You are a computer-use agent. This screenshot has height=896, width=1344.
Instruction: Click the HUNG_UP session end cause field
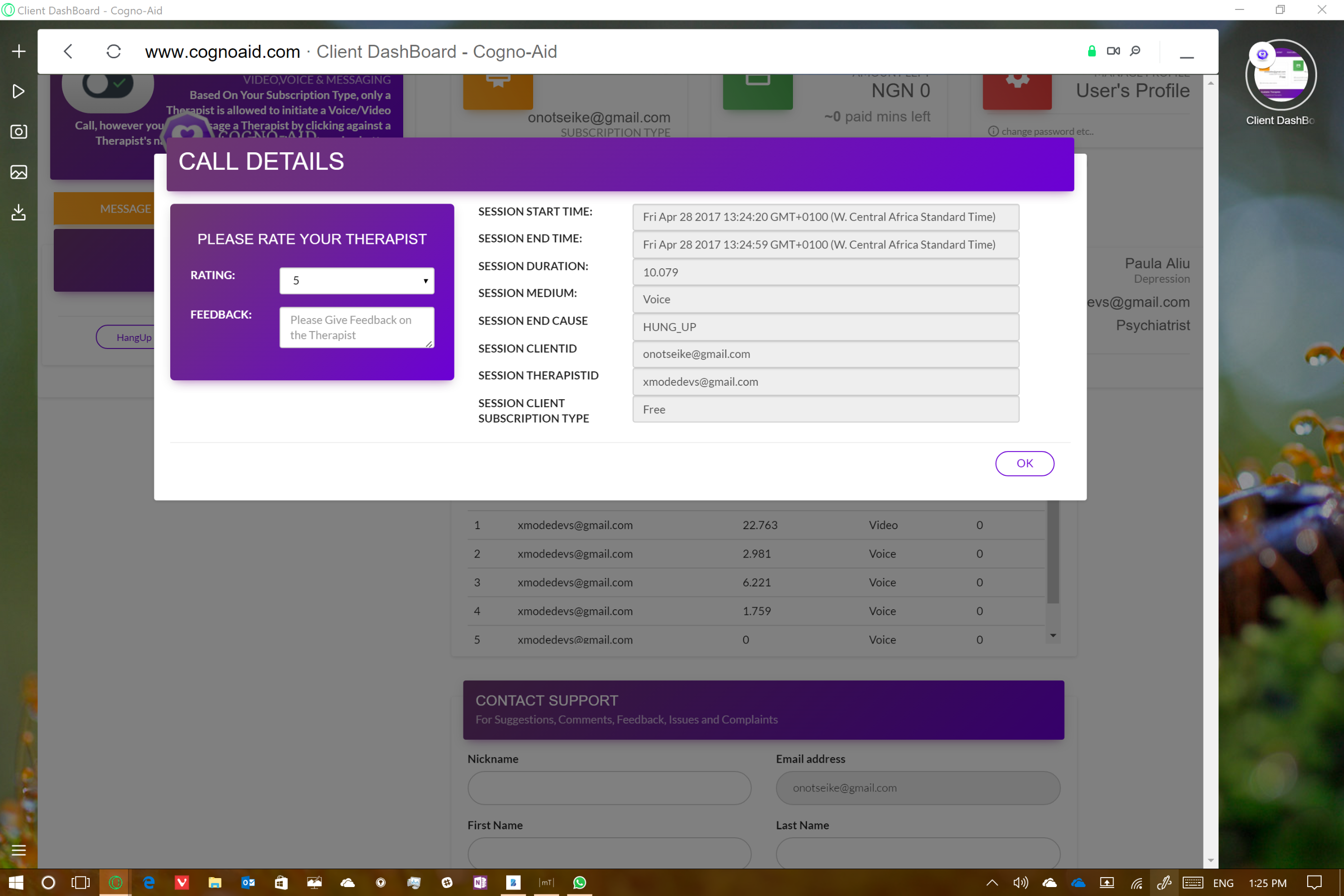pos(826,328)
